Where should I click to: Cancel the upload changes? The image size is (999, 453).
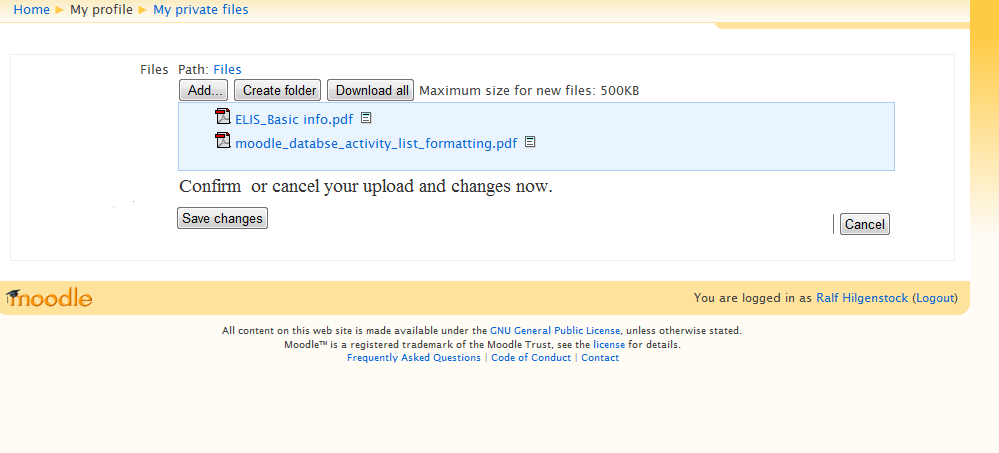pyautogui.click(x=865, y=224)
